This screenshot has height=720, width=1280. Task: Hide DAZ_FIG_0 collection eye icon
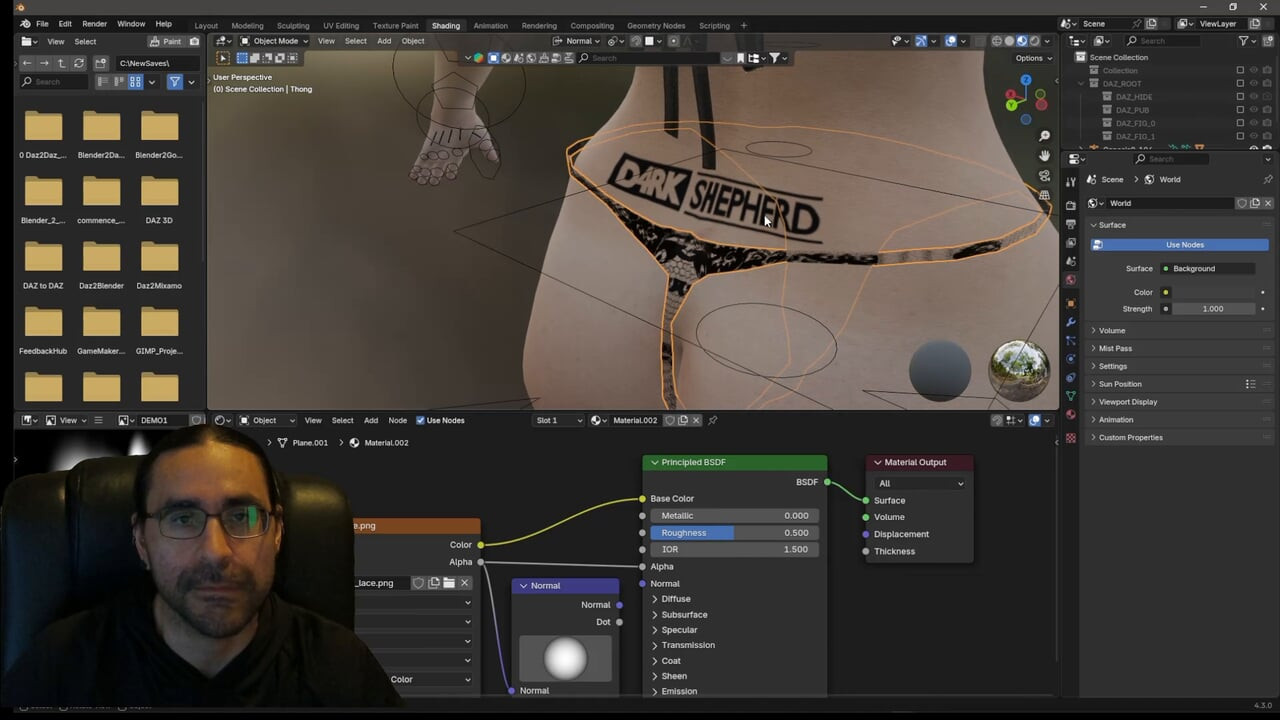1254,123
